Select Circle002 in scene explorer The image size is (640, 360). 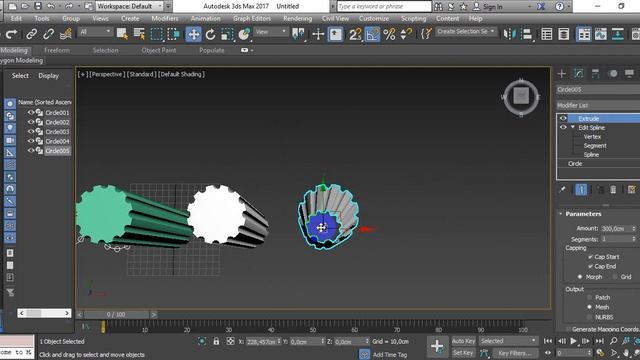(57, 122)
